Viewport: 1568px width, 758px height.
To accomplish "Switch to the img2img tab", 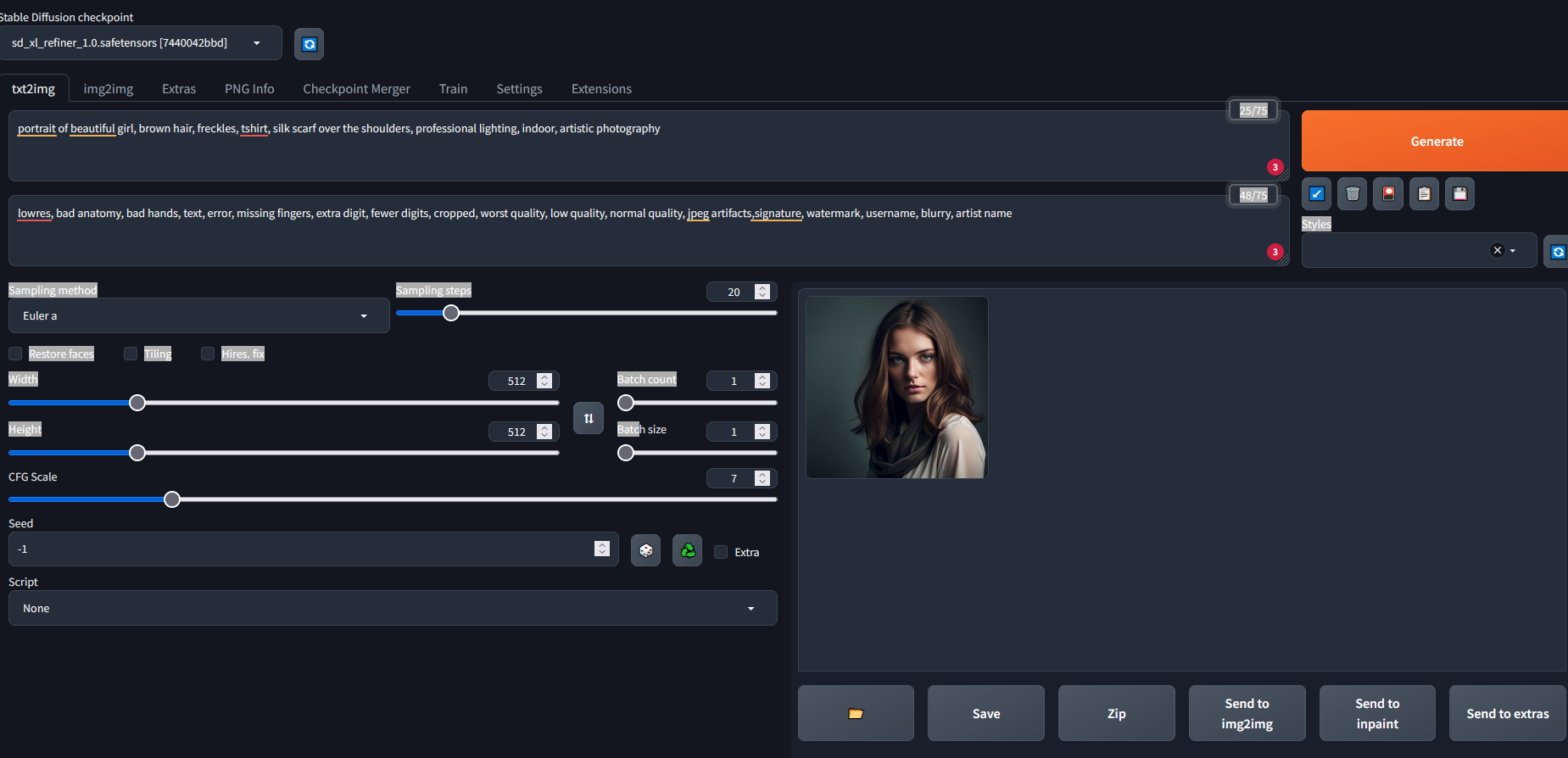I will pyautogui.click(x=108, y=89).
